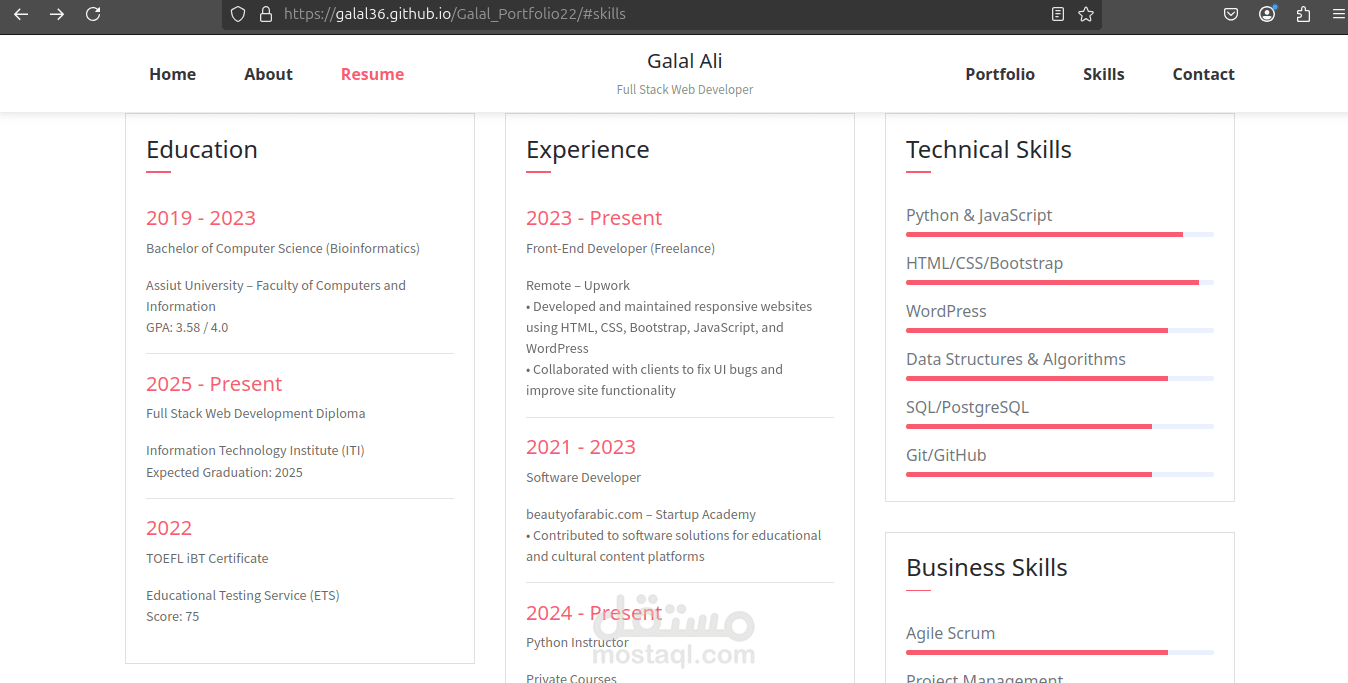Viewport: 1348px width, 683px height.
Task: Toggle reader view icon in address bar
Action: tap(1058, 14)
